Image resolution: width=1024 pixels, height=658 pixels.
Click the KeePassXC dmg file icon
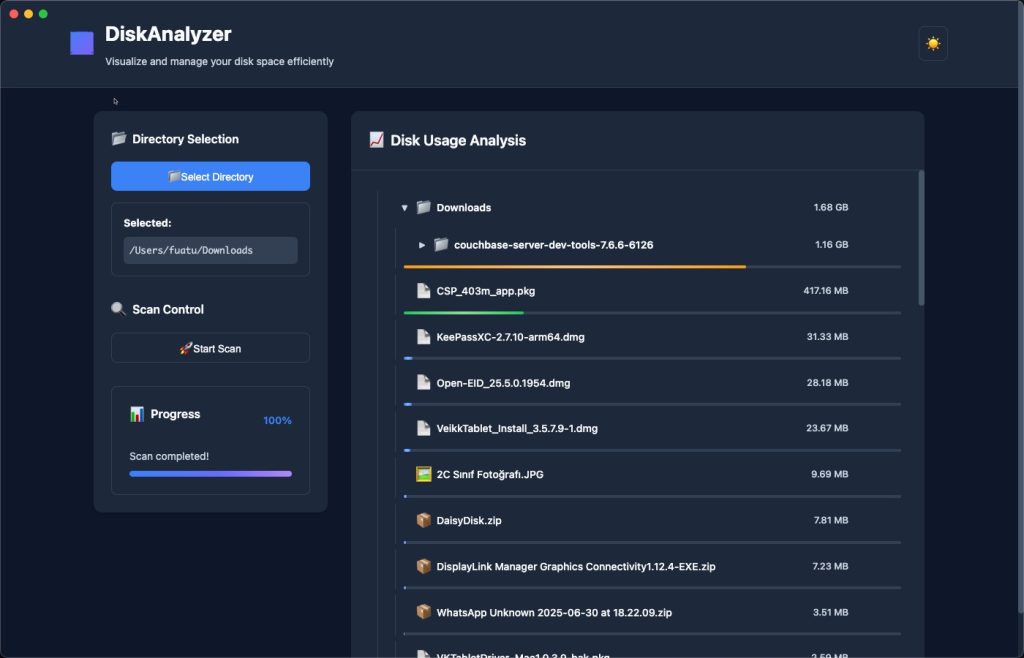424,337
